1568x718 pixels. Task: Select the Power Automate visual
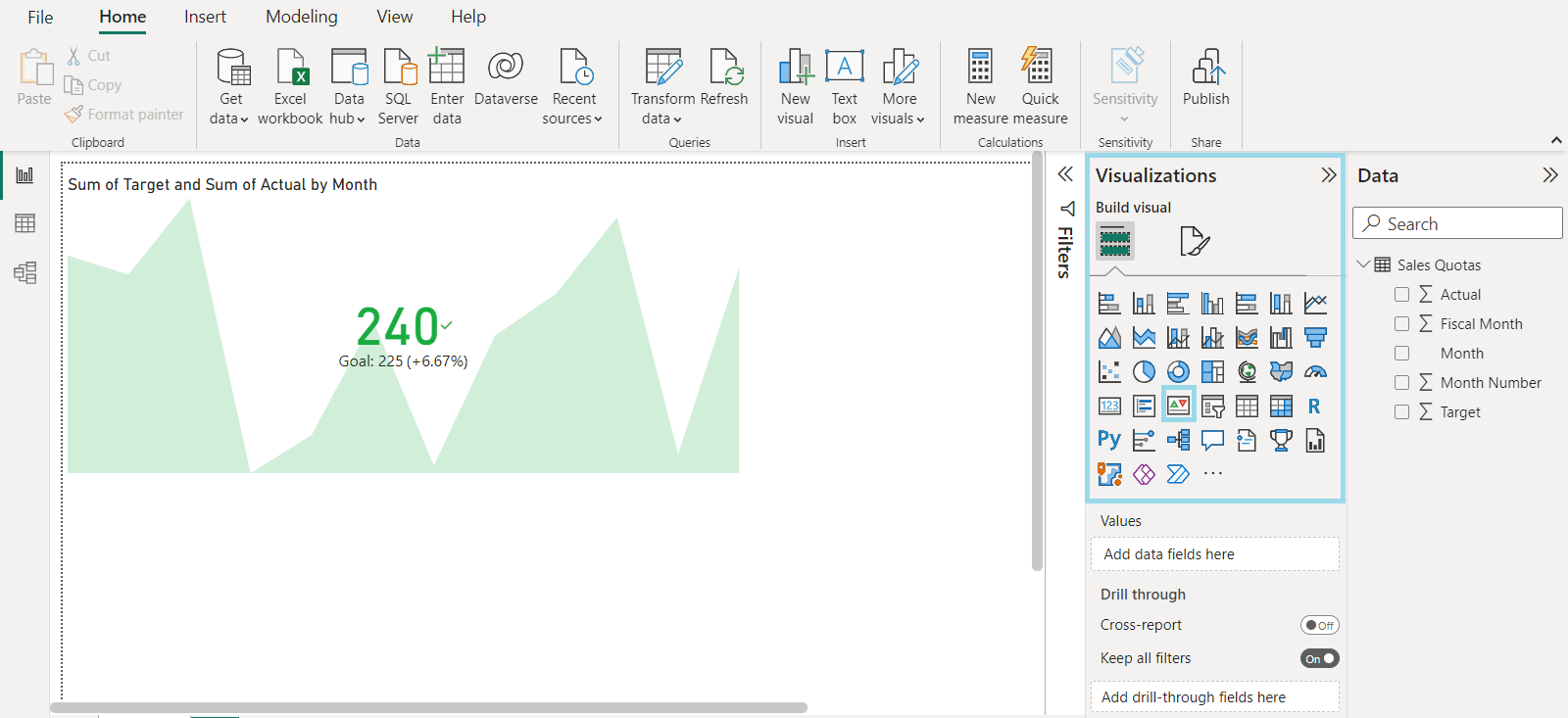click(x=1178, y=474)
